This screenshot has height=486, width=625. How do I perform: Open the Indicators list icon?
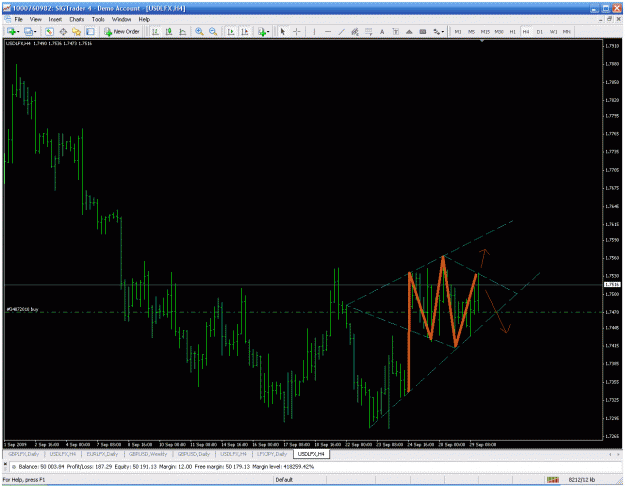coord(262,31)
